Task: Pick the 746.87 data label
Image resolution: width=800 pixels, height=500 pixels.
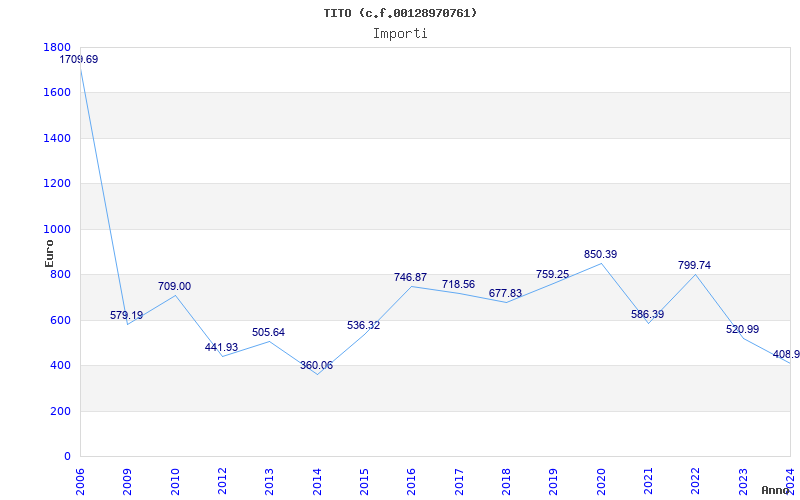Action: tap(411, 278)
